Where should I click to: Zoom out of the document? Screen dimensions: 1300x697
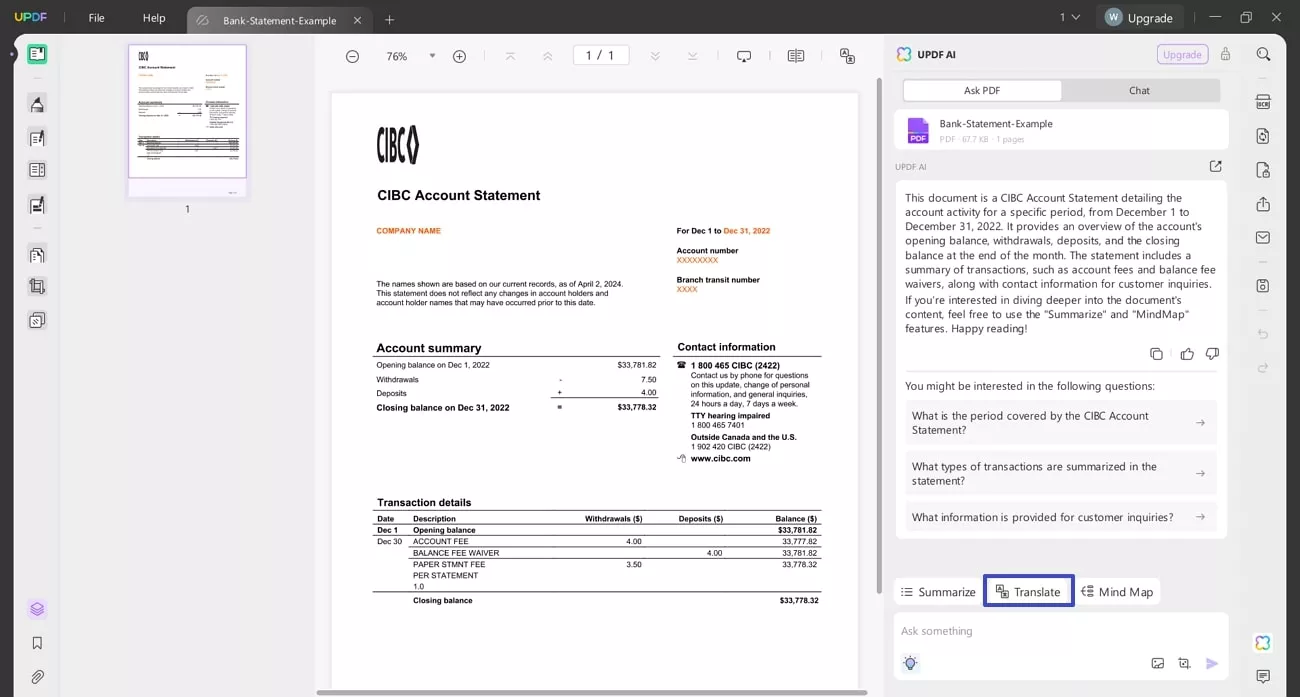click(352, 56)
